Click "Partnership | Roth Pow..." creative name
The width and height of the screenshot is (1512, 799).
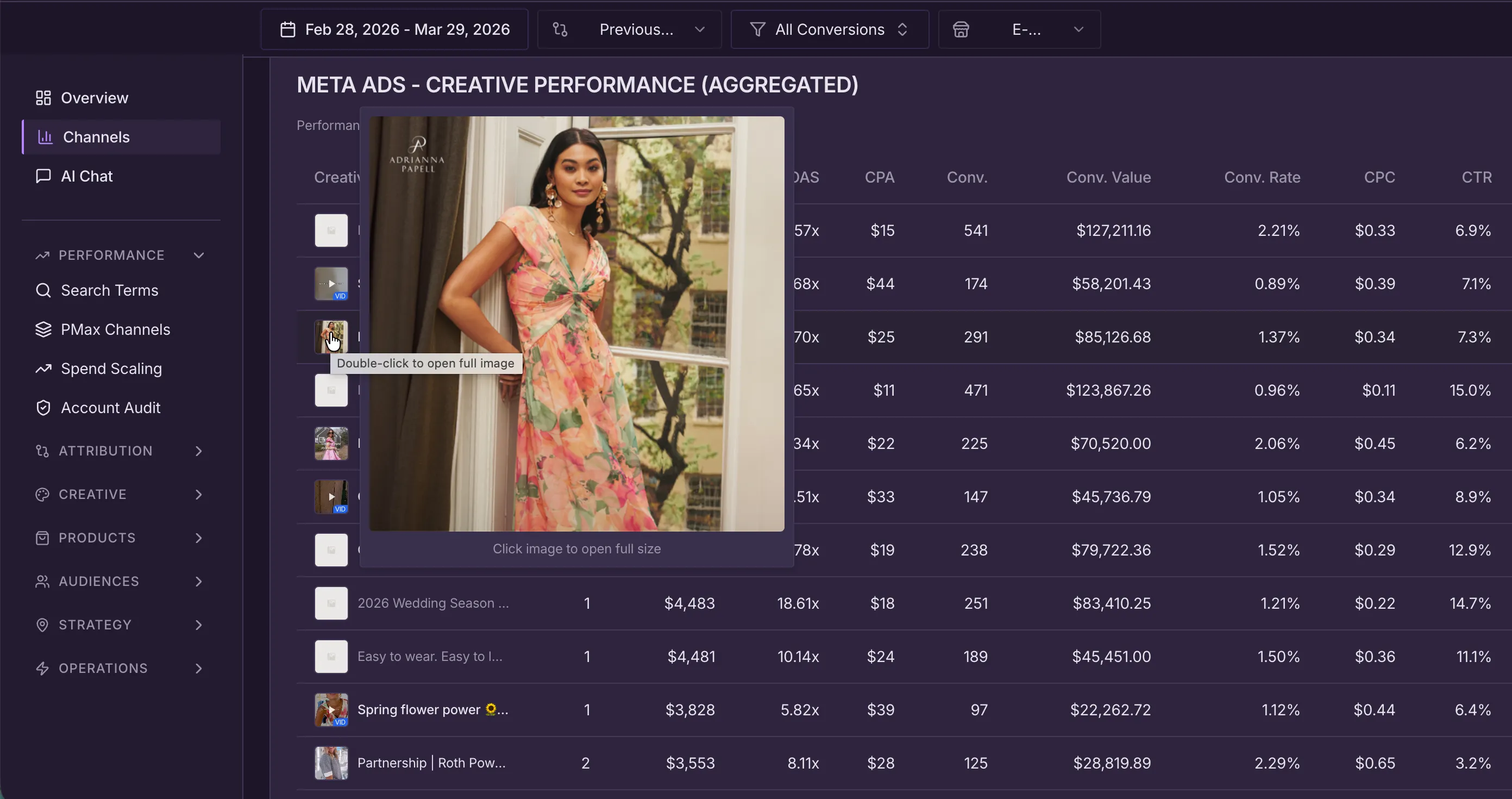tap(431, 763)
